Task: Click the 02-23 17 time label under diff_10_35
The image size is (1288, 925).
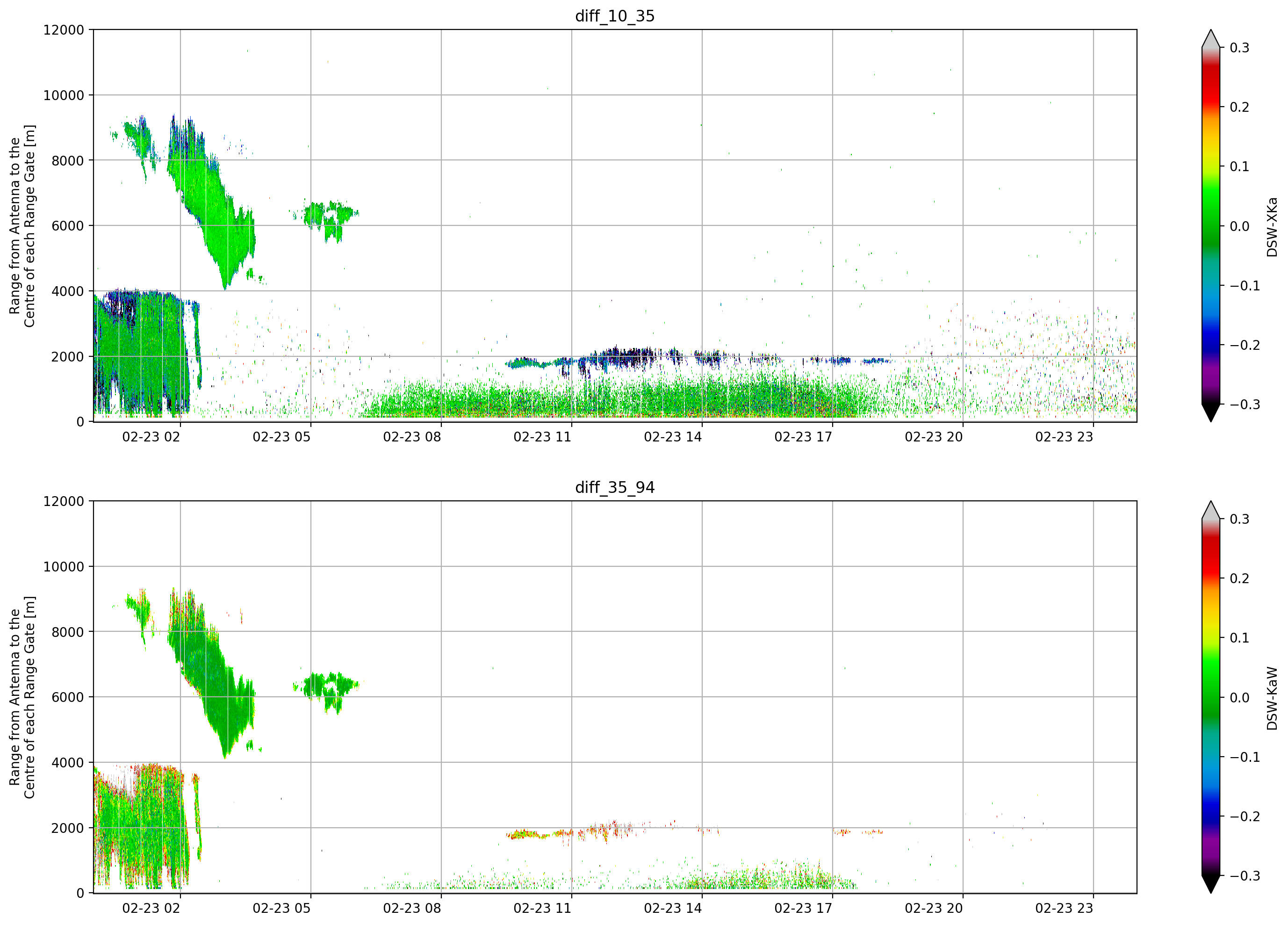Action: [x=803, y=437]
